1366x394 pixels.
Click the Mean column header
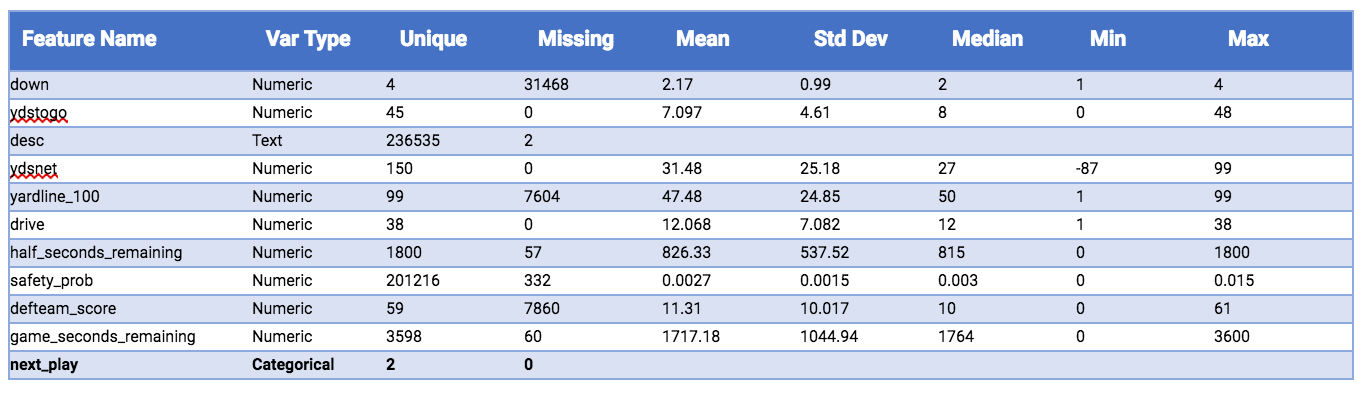703,39
